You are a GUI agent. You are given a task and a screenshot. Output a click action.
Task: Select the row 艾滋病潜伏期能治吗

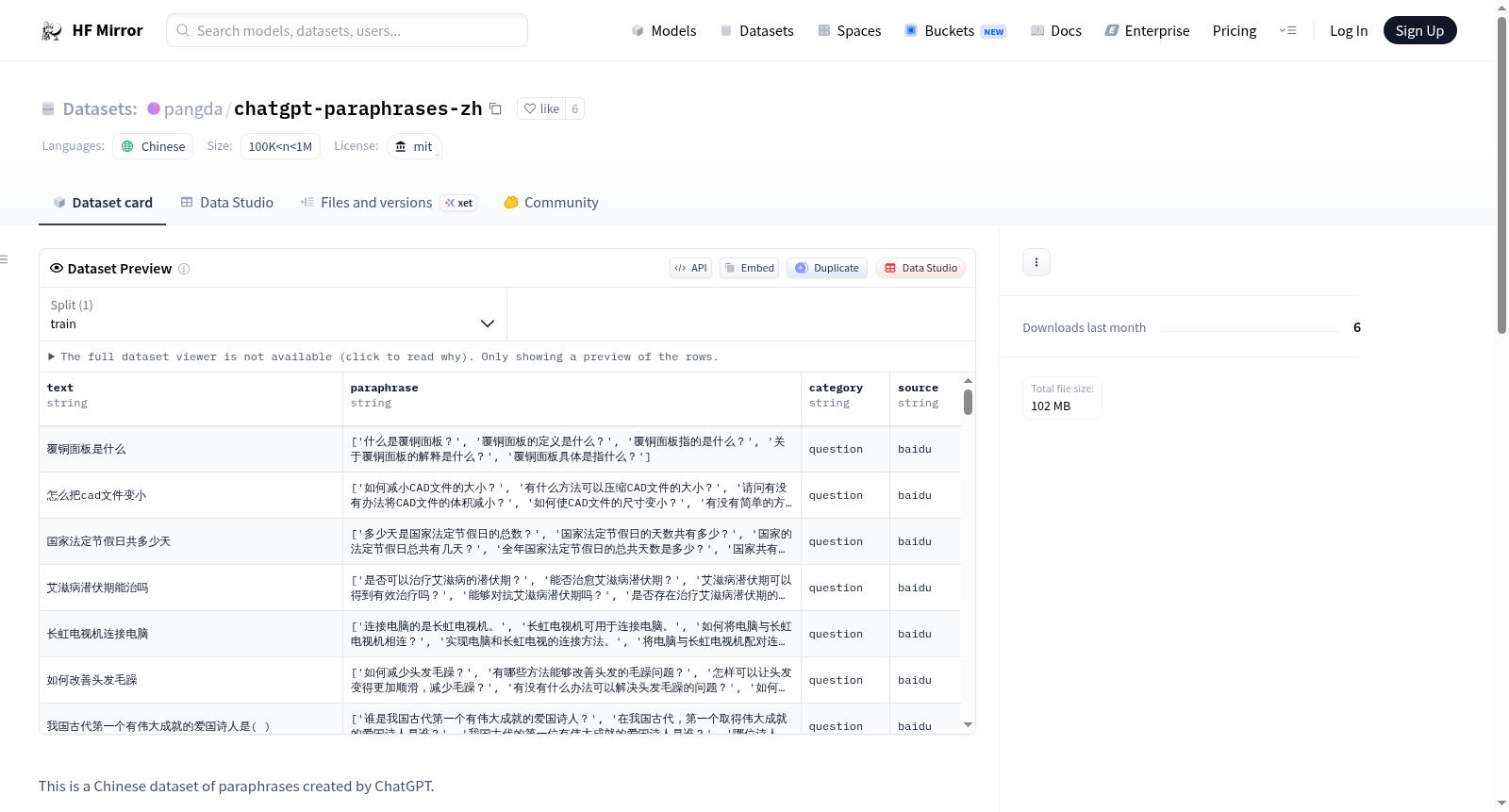pyautogui.click(x=500, y=588)
